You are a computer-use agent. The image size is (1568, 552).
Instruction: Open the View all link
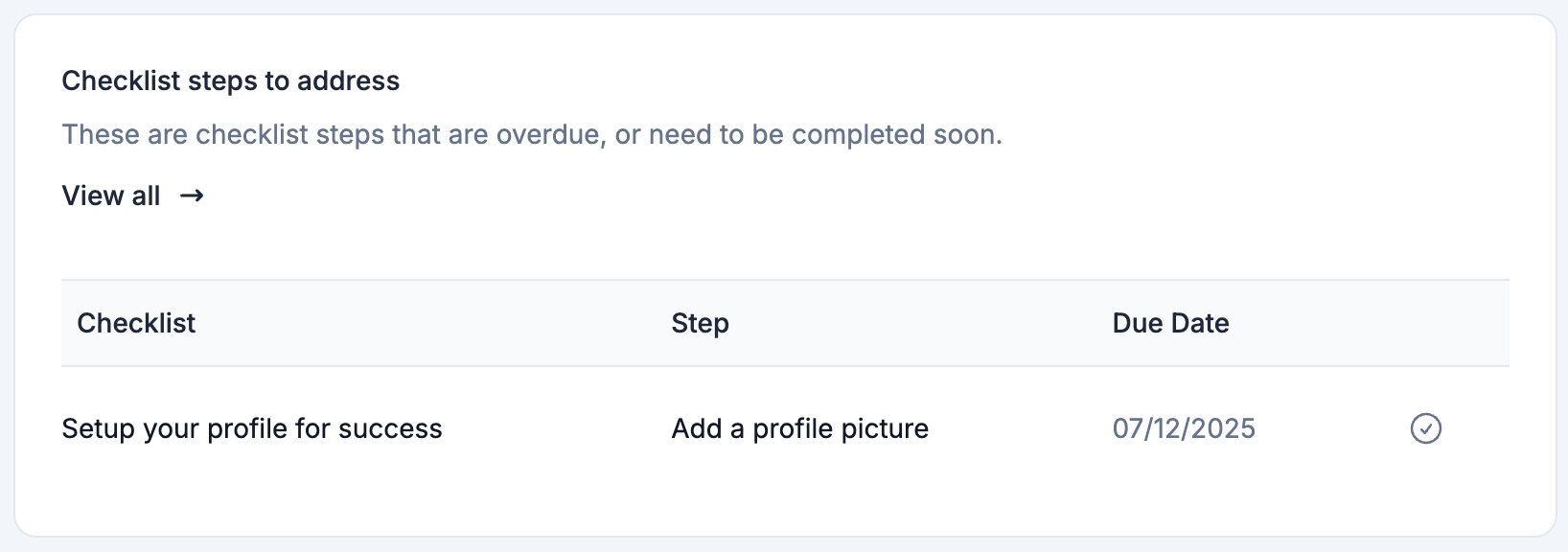pos(133,195)
